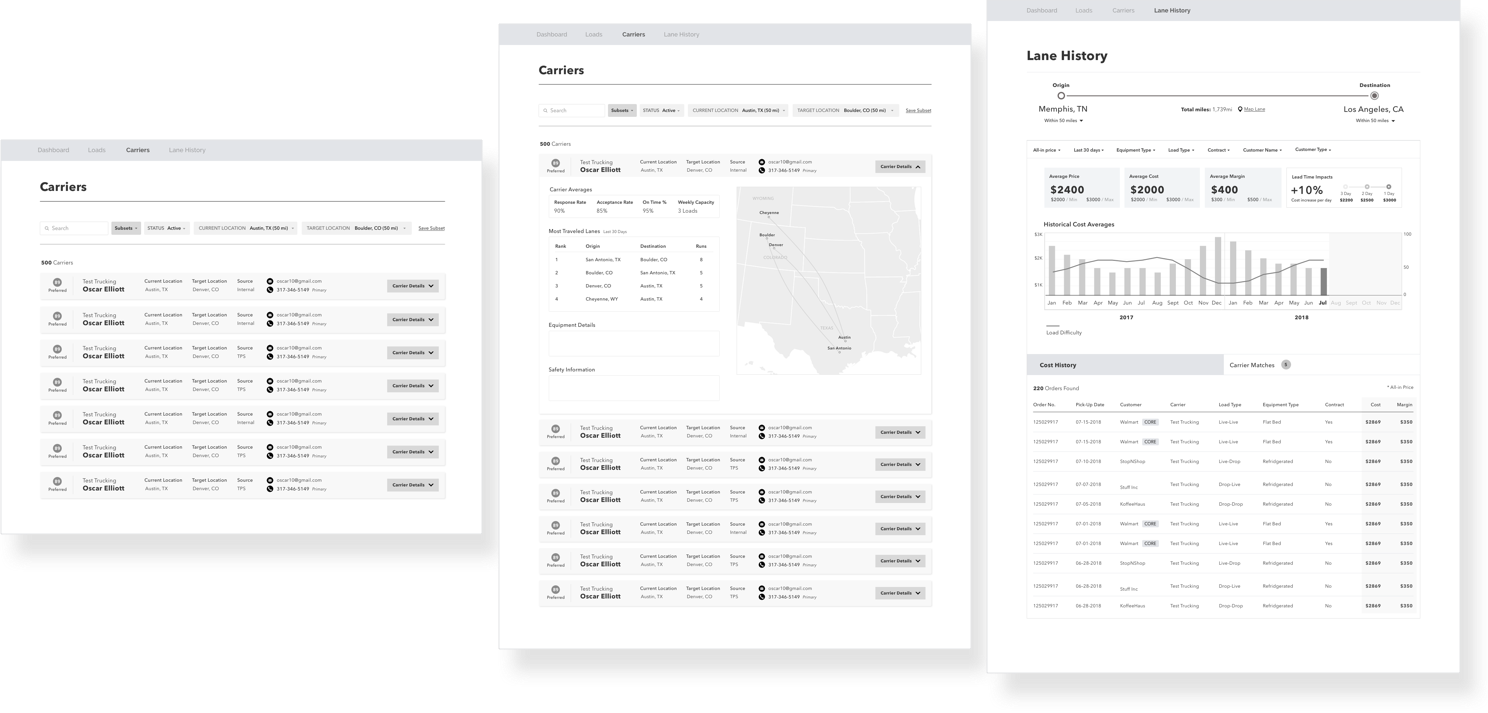
Task: Select the 1 Day lead time point
Action: pyautogui.click(x=1389, y=186)
